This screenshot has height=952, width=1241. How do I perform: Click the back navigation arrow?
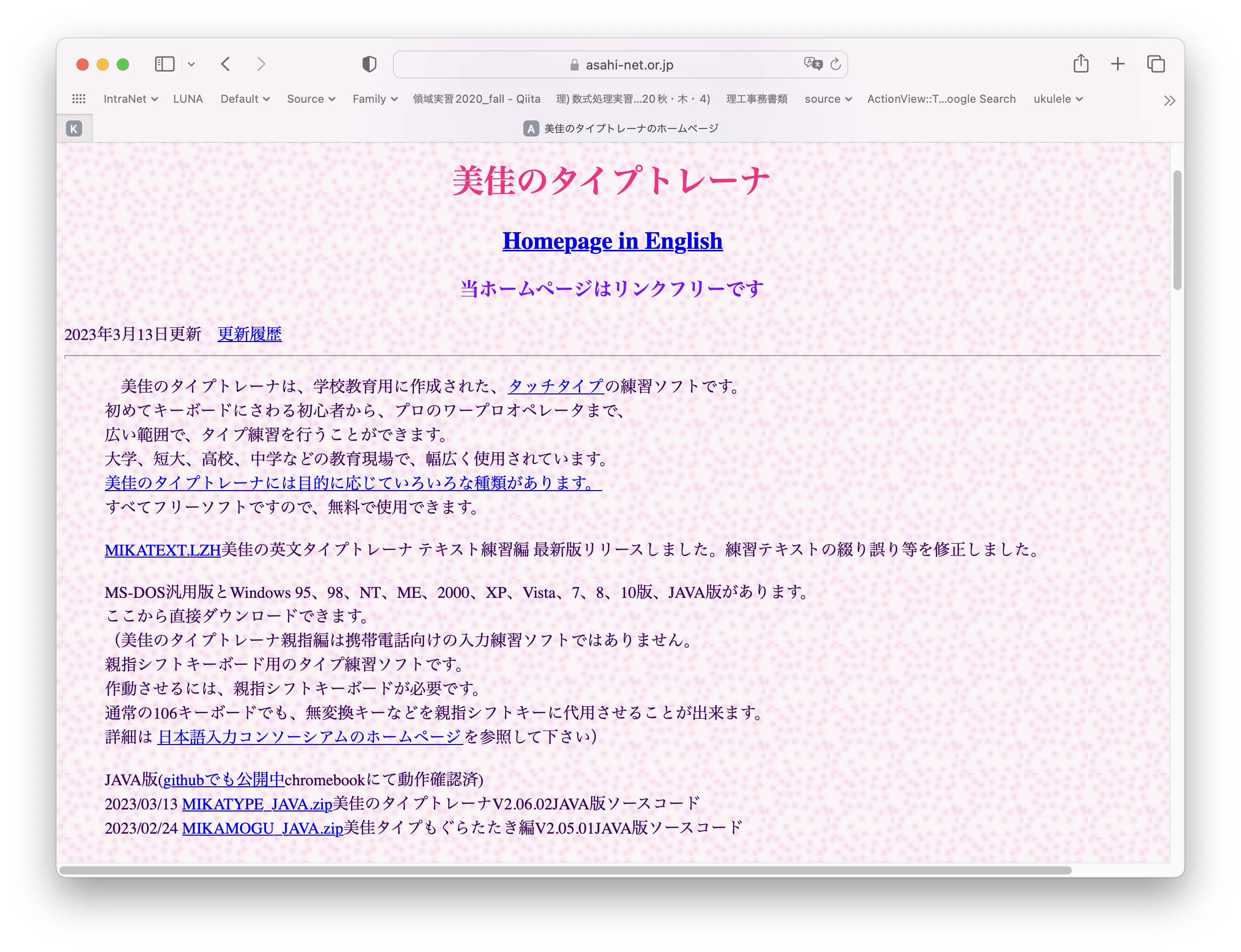tap(226, 64)
